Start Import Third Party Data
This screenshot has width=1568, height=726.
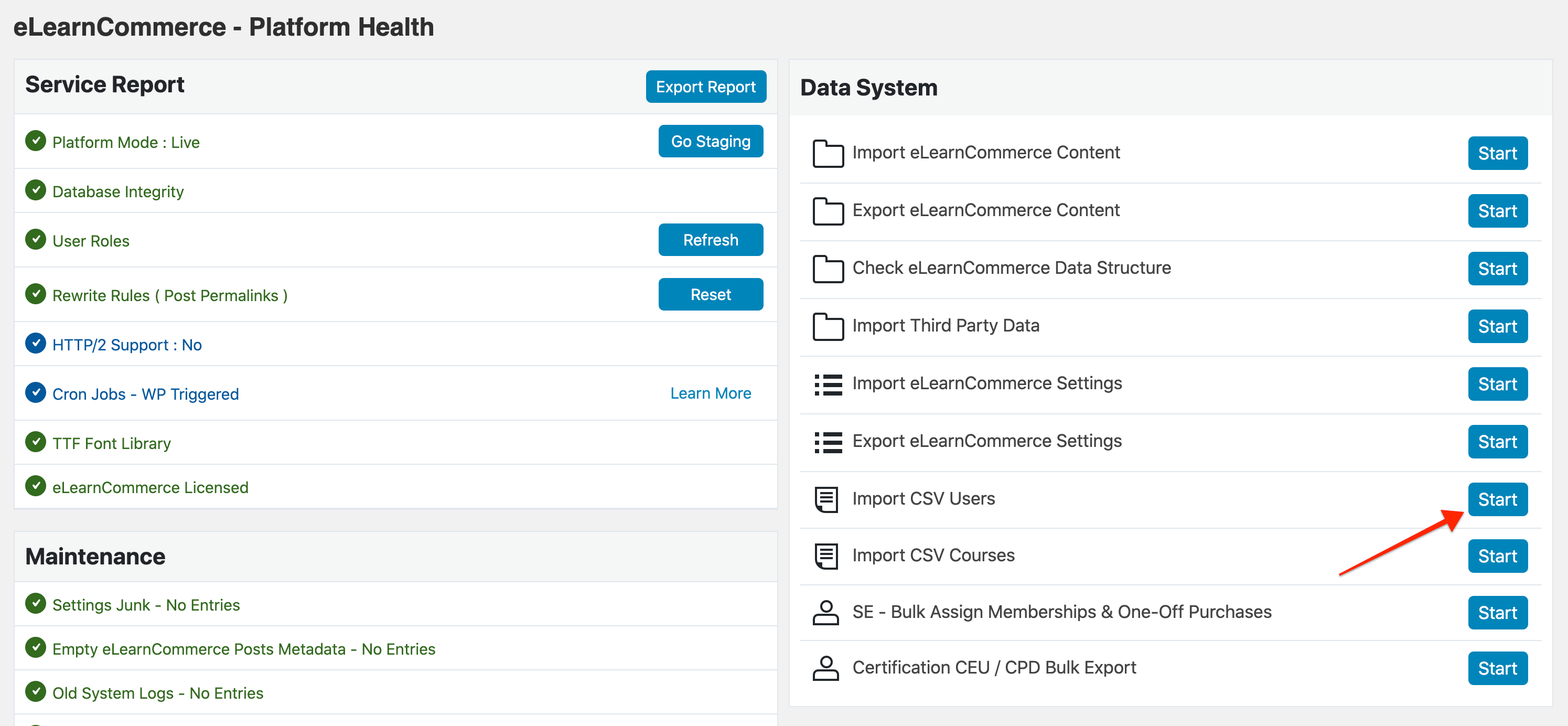(1497, 327)
